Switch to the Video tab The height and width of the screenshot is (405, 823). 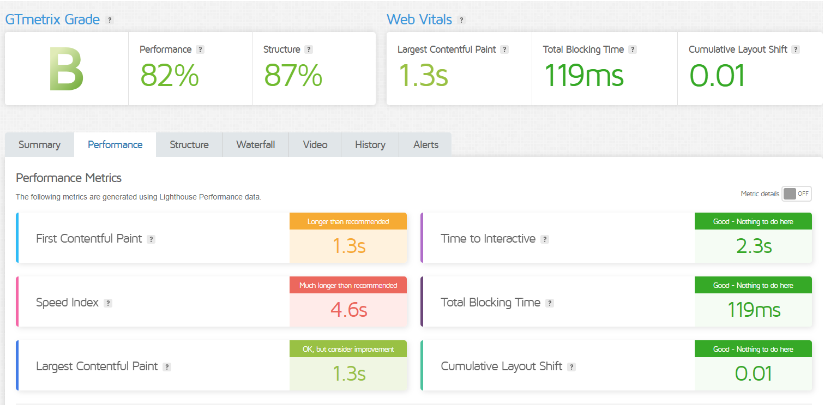tap(315, 145)
